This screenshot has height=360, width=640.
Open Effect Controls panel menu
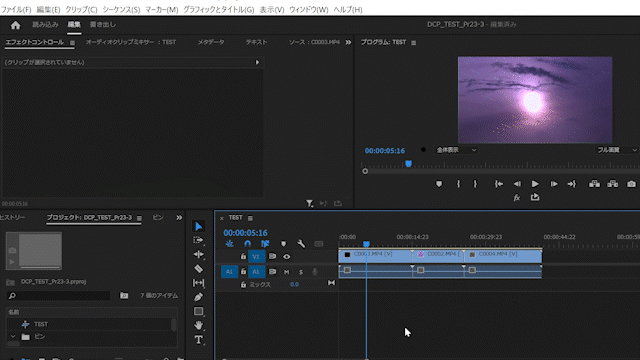tap(72, 42)
